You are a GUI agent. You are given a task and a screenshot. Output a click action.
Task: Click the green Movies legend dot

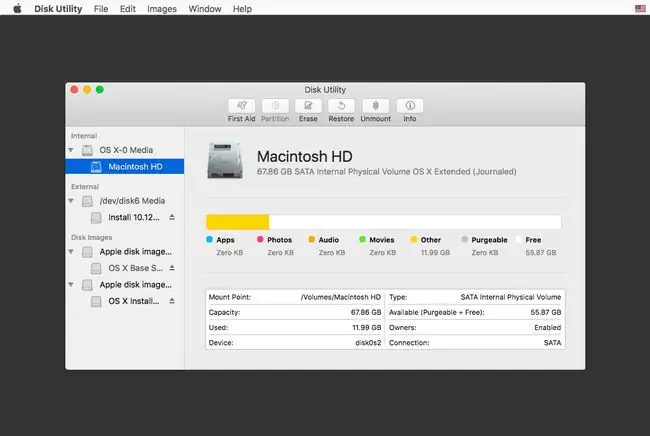[x=362, y=239]
